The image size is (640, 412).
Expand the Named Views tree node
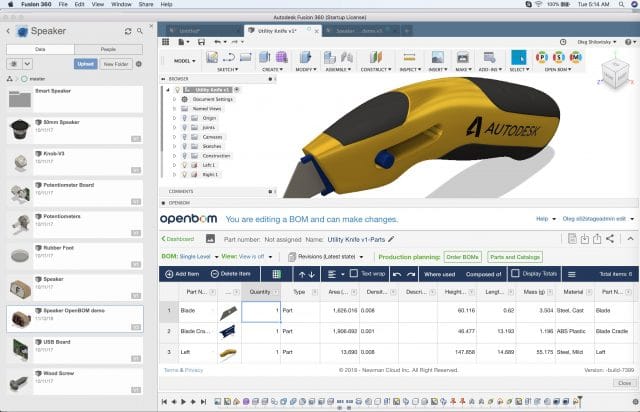tap(174, 109)
